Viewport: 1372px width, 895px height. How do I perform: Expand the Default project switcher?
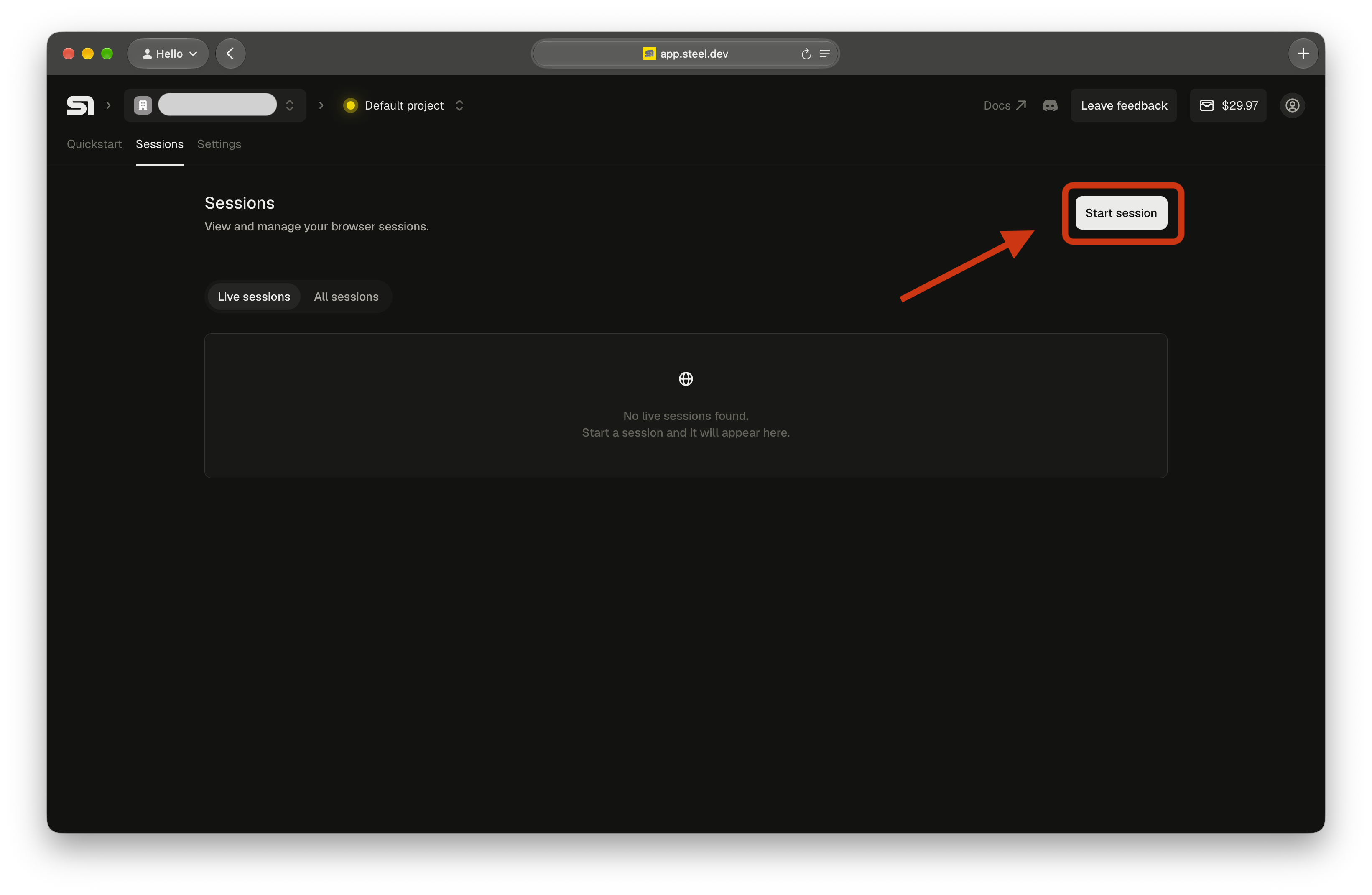tap(459, 105)
